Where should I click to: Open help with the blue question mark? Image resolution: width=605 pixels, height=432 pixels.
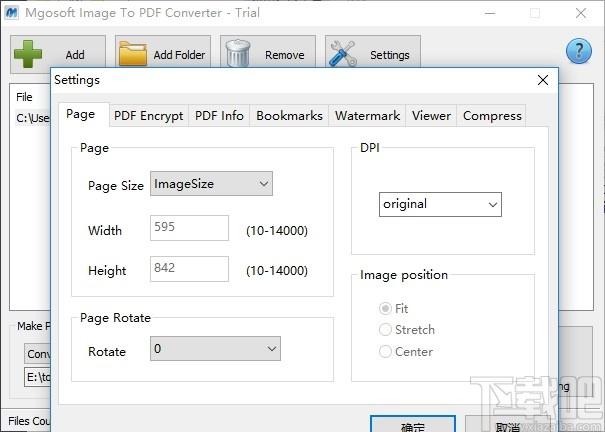[579, 51]
